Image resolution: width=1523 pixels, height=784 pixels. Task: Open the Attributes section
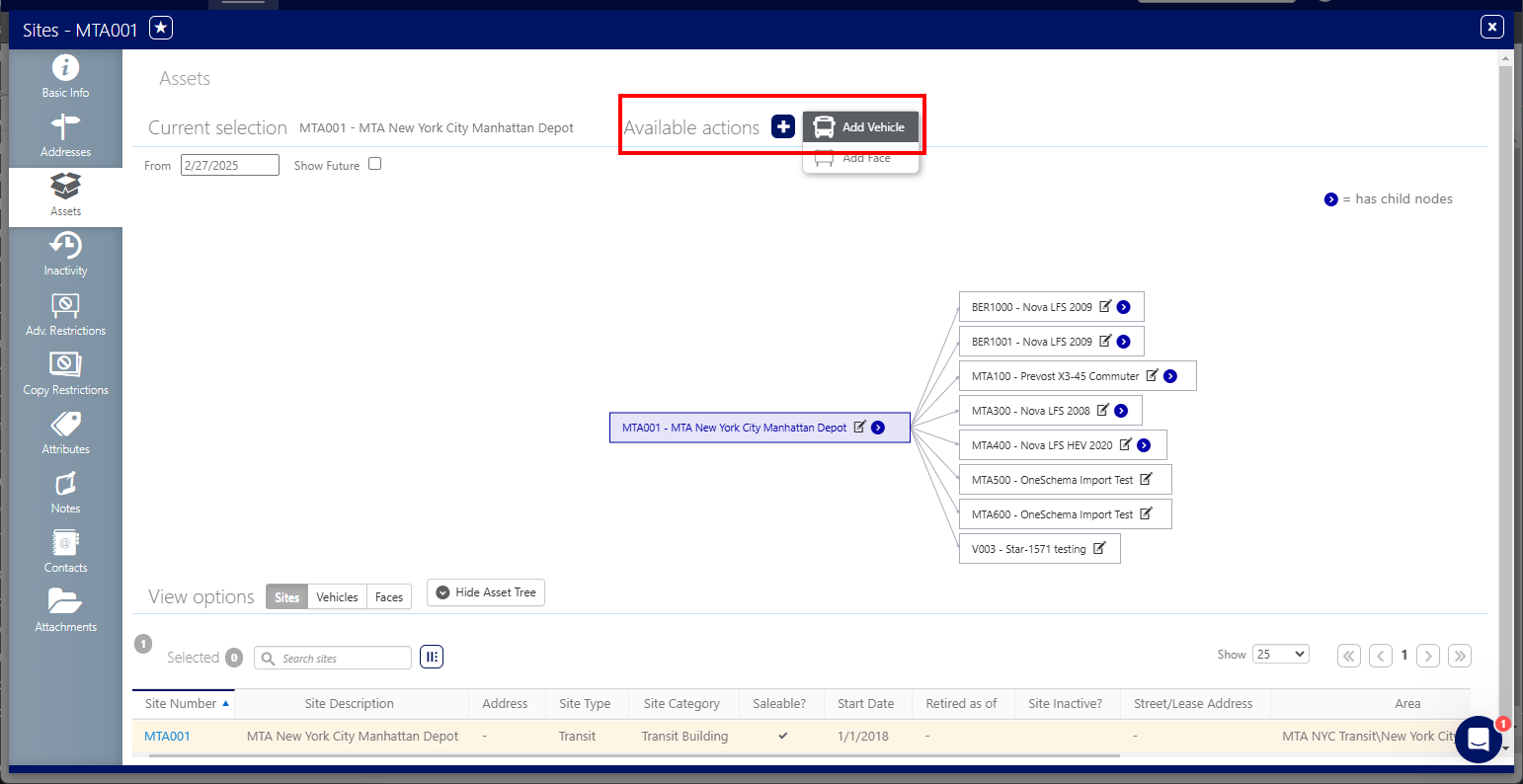(65, 433)
